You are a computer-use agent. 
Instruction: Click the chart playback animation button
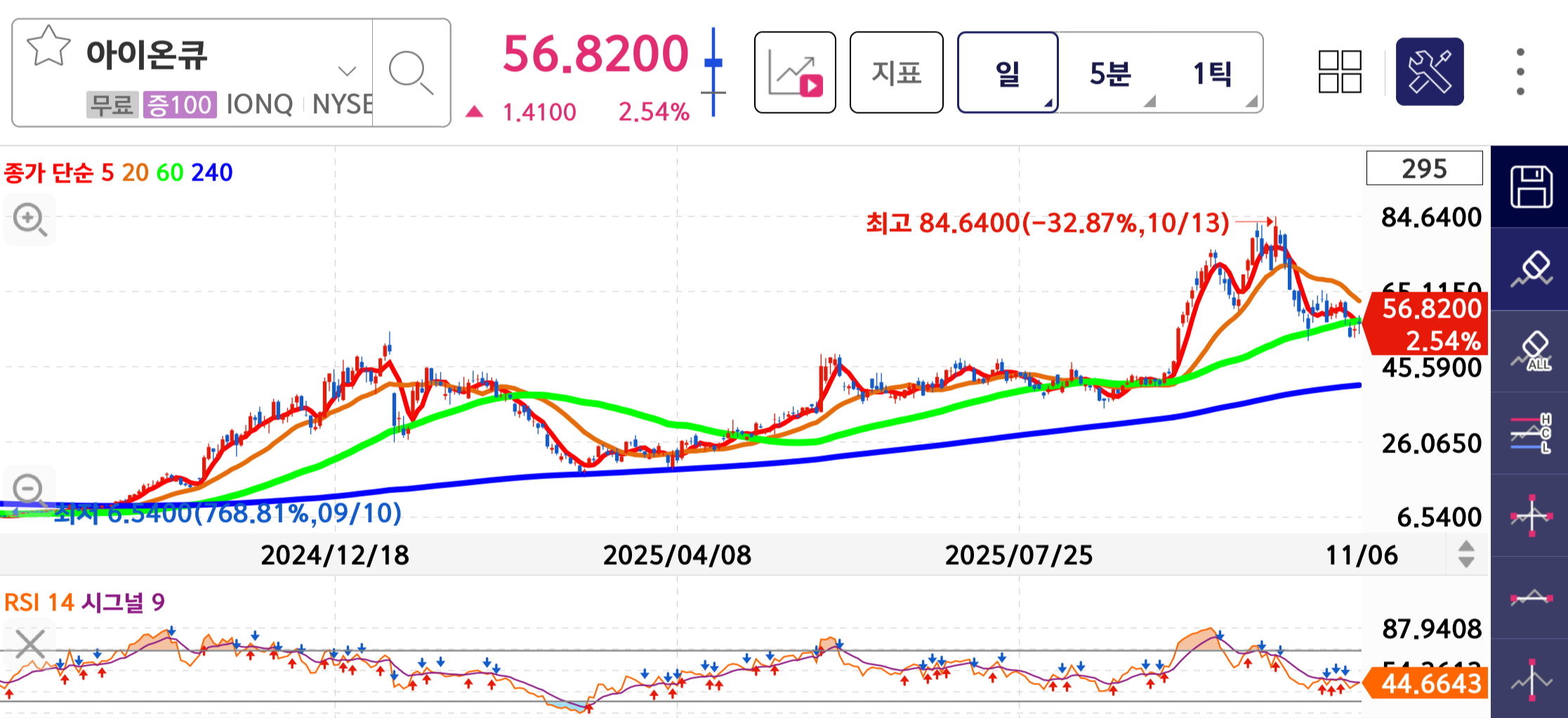[x=794, y=70]
